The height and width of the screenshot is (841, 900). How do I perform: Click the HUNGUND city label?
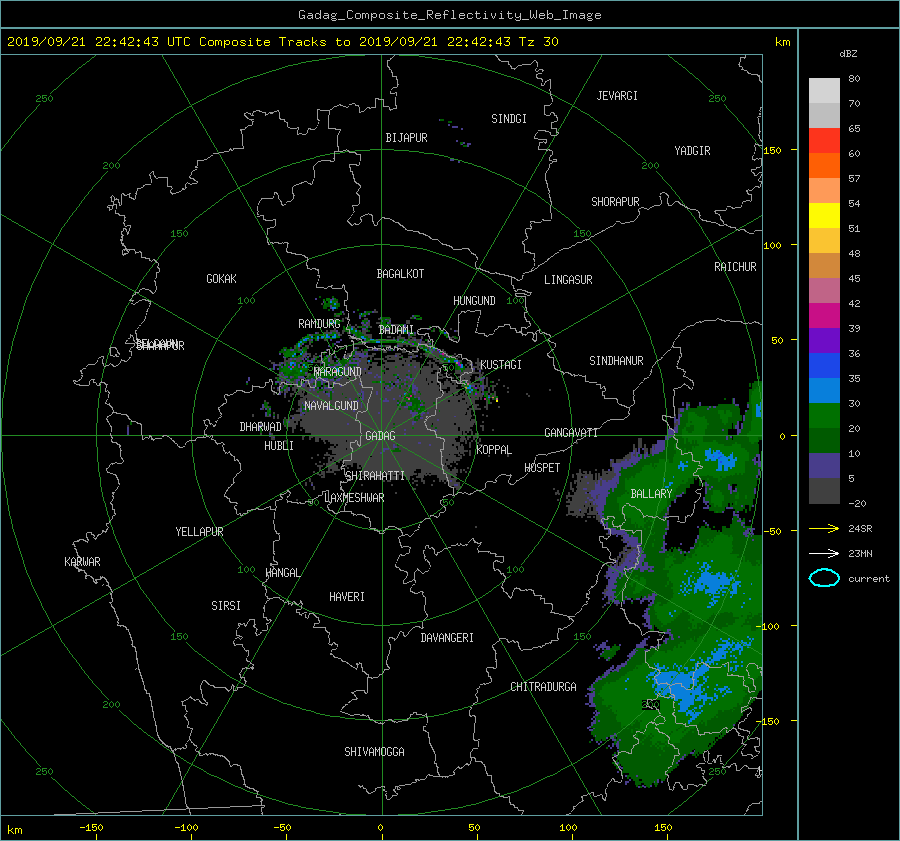point(474,301)
